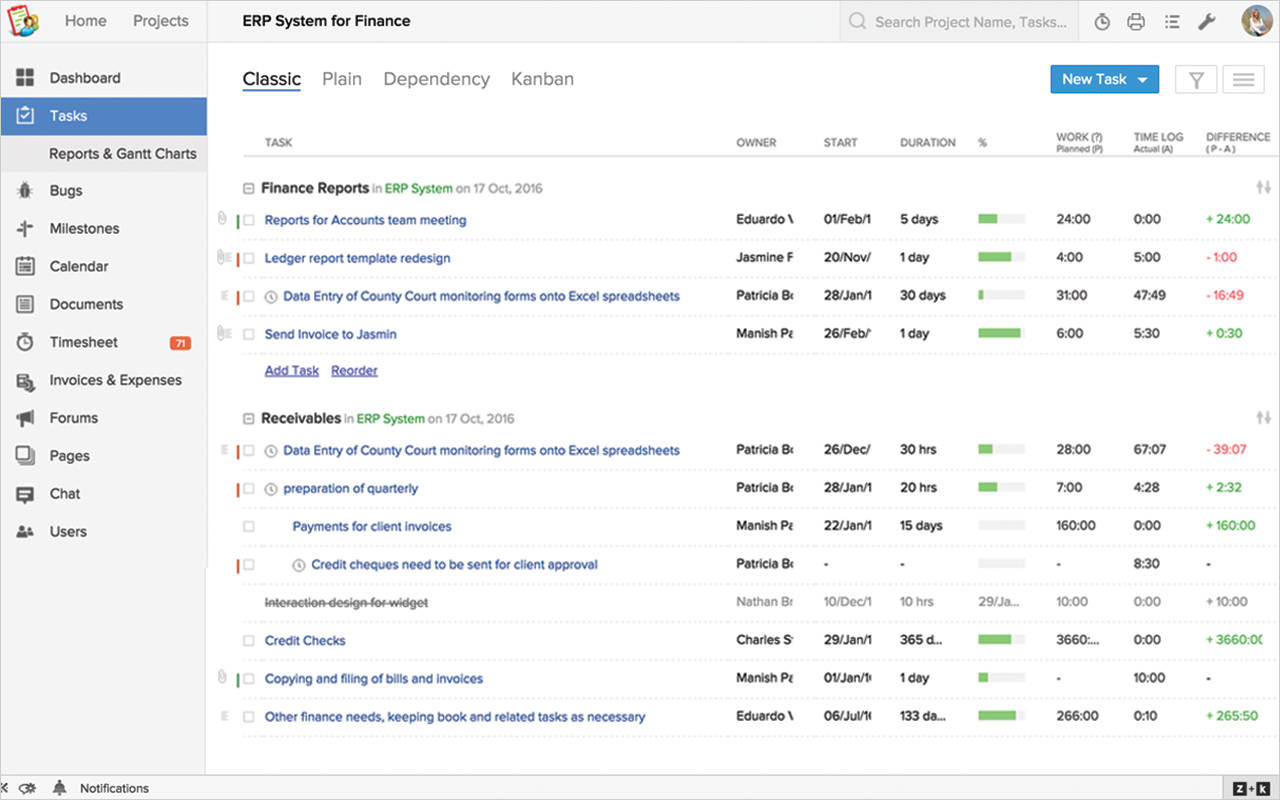Open the wrench settings icon
The height and width of the screenshot is (800, 1280).
pyautogui.click(x=1206, y=22)
